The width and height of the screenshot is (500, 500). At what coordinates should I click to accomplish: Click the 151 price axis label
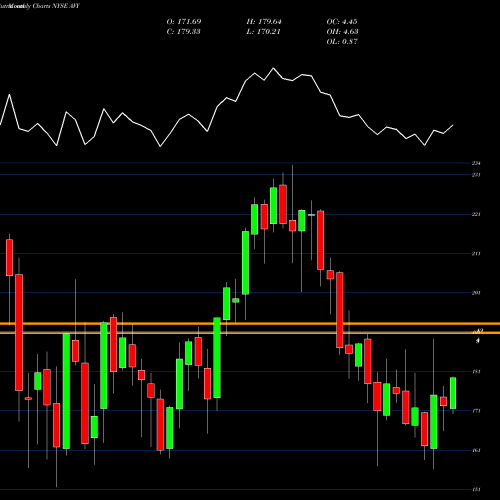click(476, 490)
